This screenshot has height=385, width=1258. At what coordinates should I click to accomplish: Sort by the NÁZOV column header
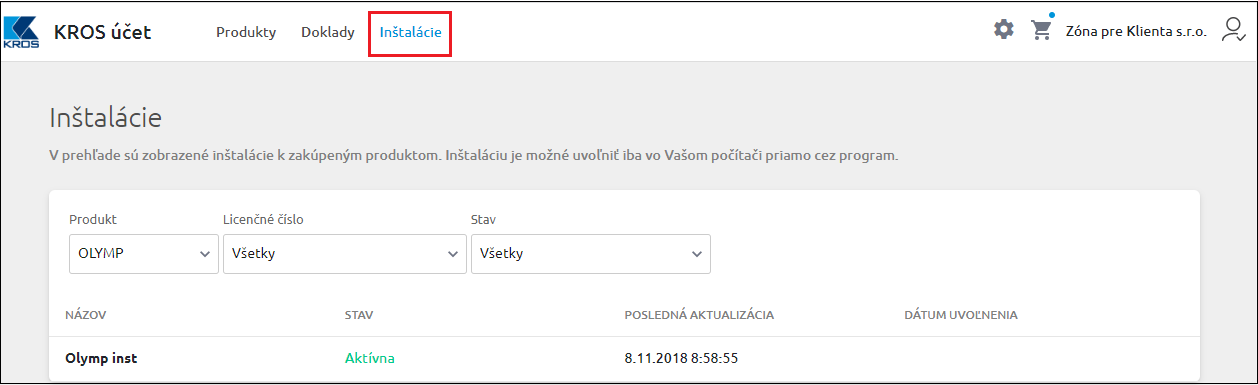86,315
